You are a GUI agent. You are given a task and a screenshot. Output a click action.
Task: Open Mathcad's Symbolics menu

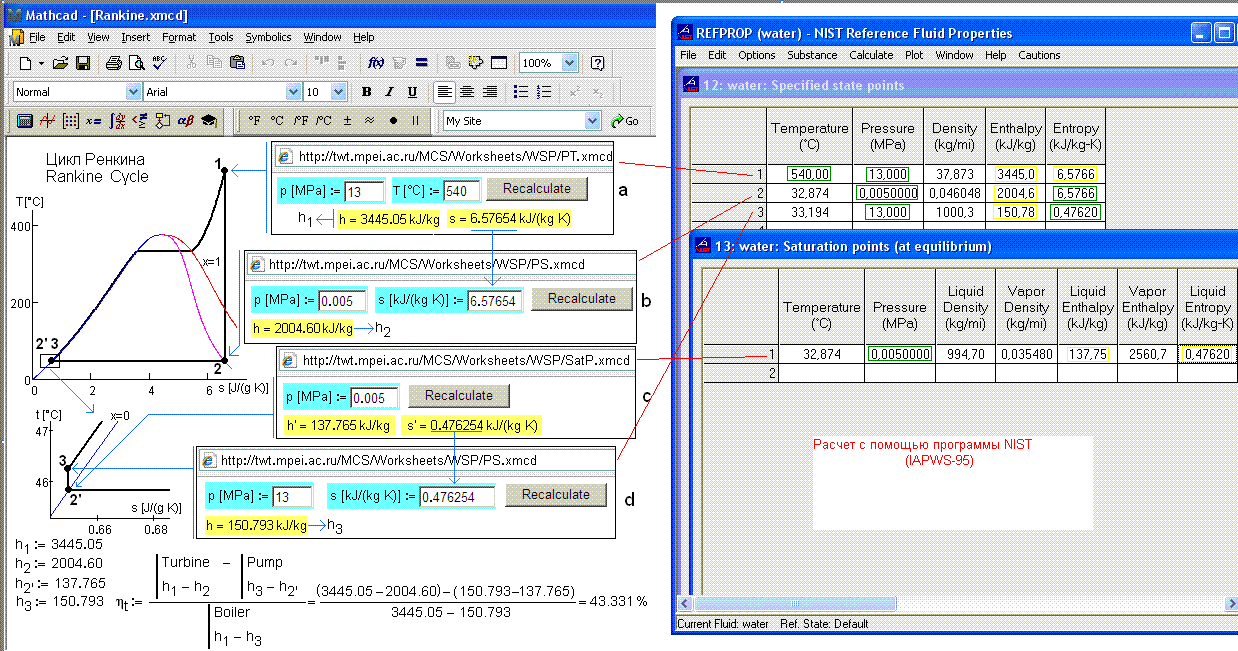coord(268,37)
